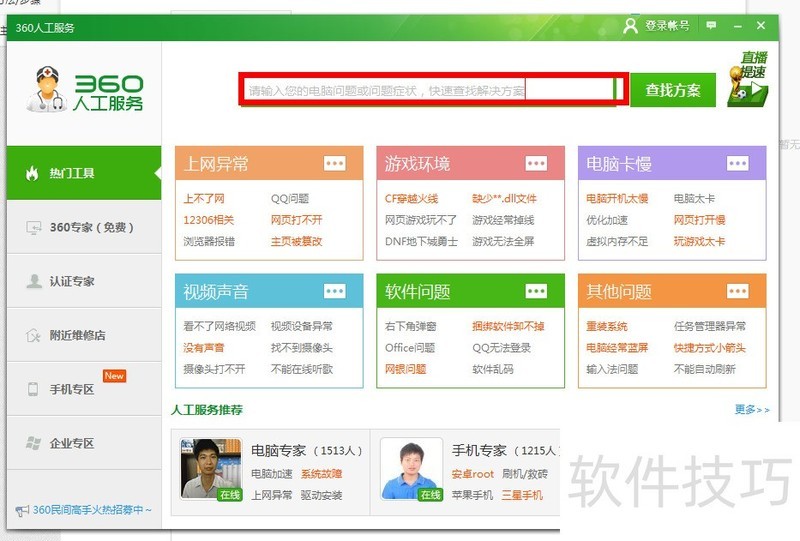Open the 附近维修店 sidebar tab
Screen dimensions: 800x541
click(x=84, y=335)
